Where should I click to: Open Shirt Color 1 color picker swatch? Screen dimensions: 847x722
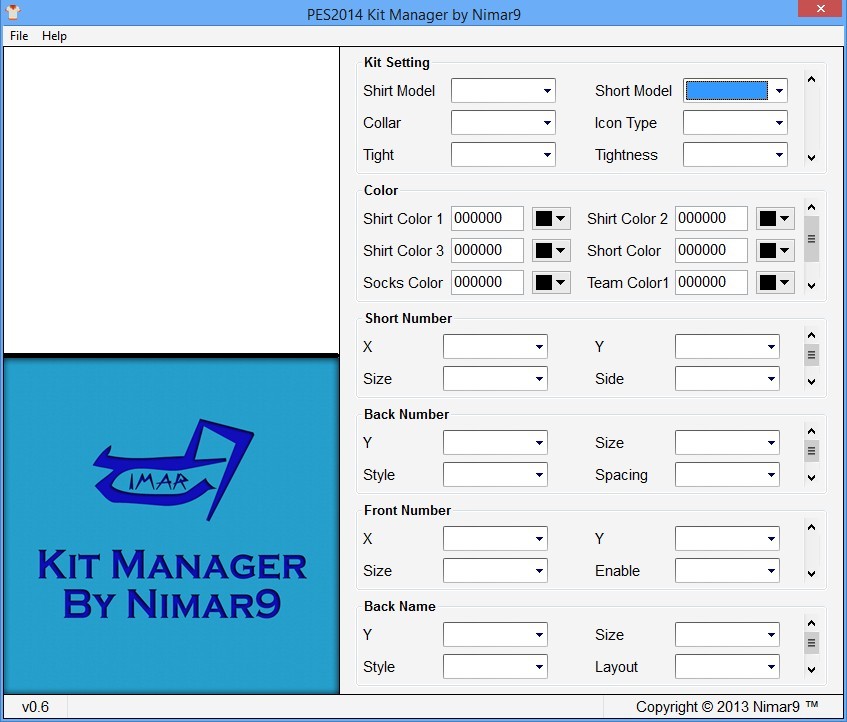(551, 219)
